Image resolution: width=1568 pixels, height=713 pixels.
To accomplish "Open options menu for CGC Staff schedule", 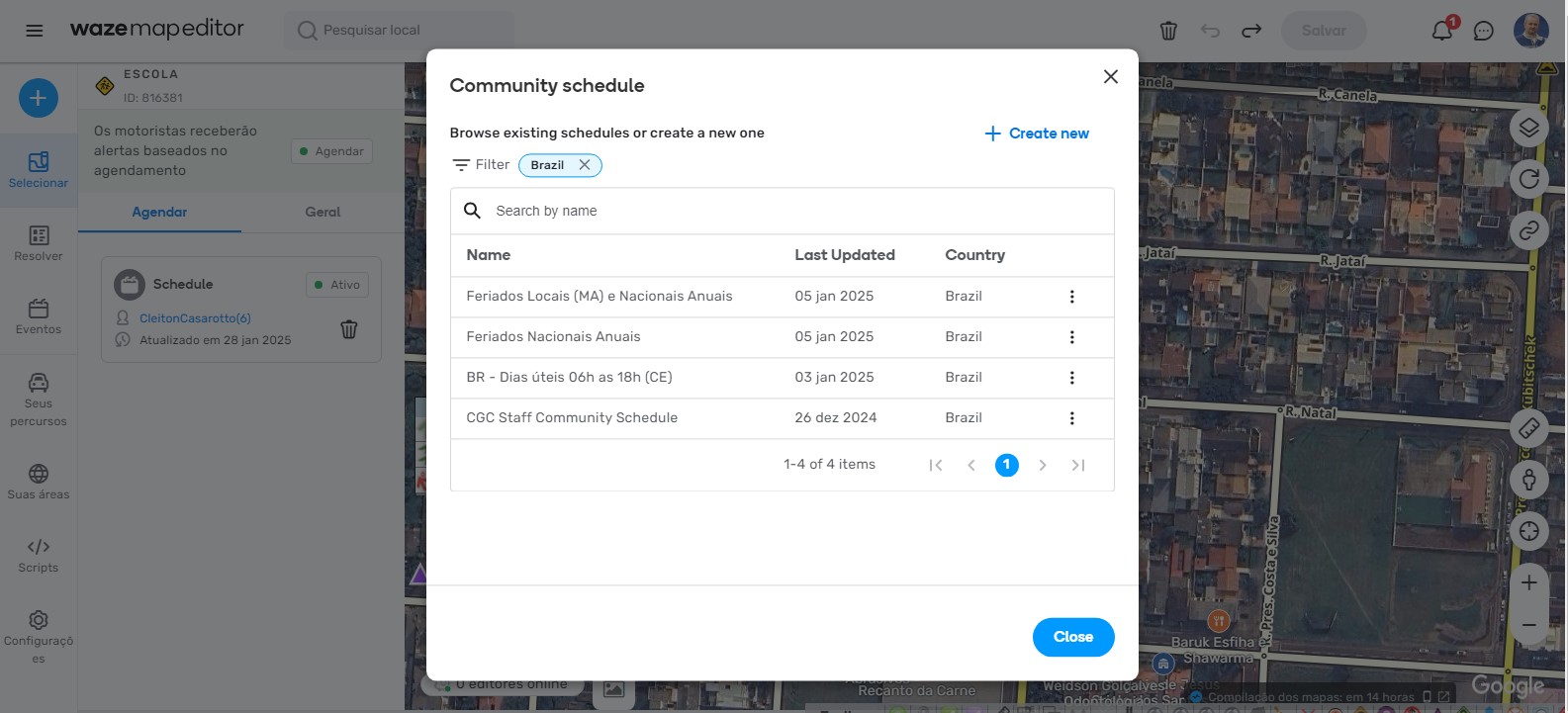I will tap(1071, 418).
